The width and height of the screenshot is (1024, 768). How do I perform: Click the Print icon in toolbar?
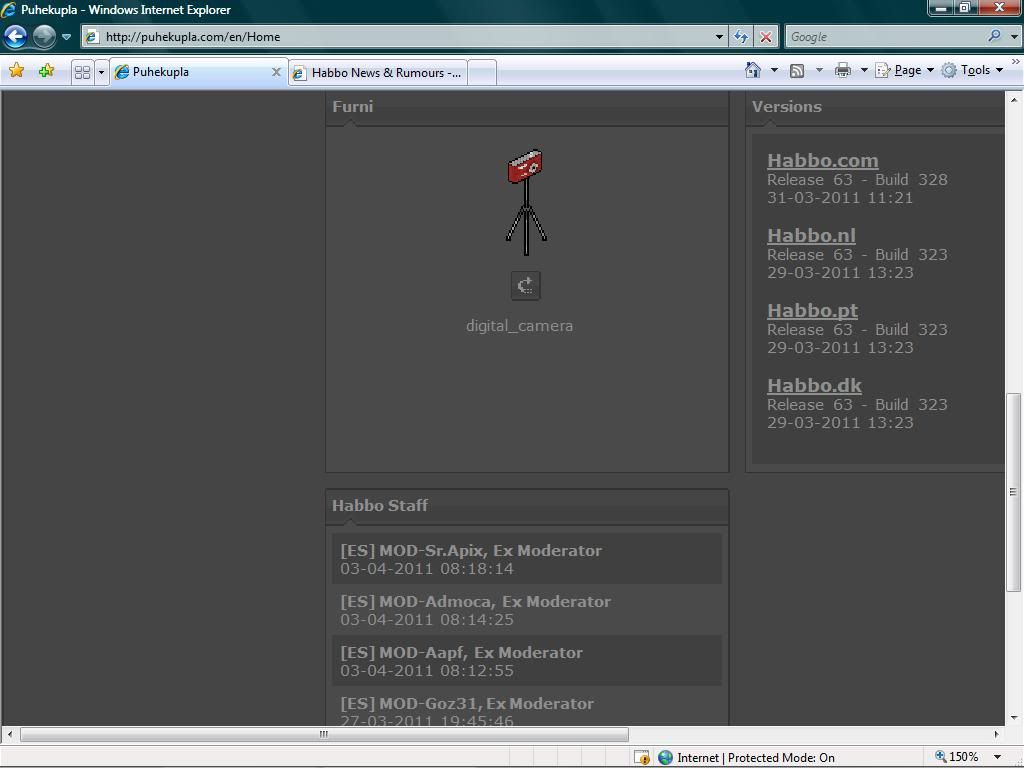click(x=842, y=70)
